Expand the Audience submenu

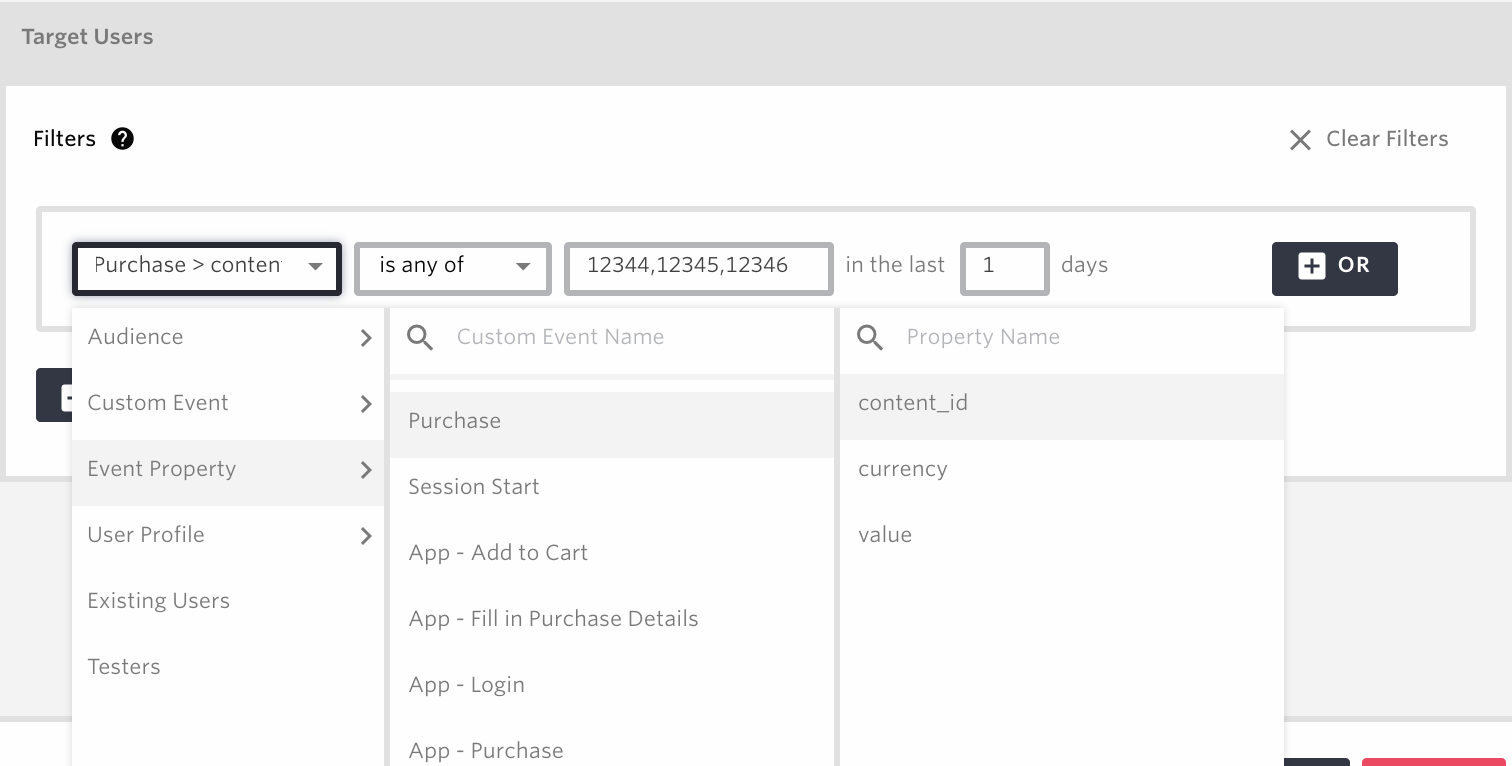tap(228, 337)
